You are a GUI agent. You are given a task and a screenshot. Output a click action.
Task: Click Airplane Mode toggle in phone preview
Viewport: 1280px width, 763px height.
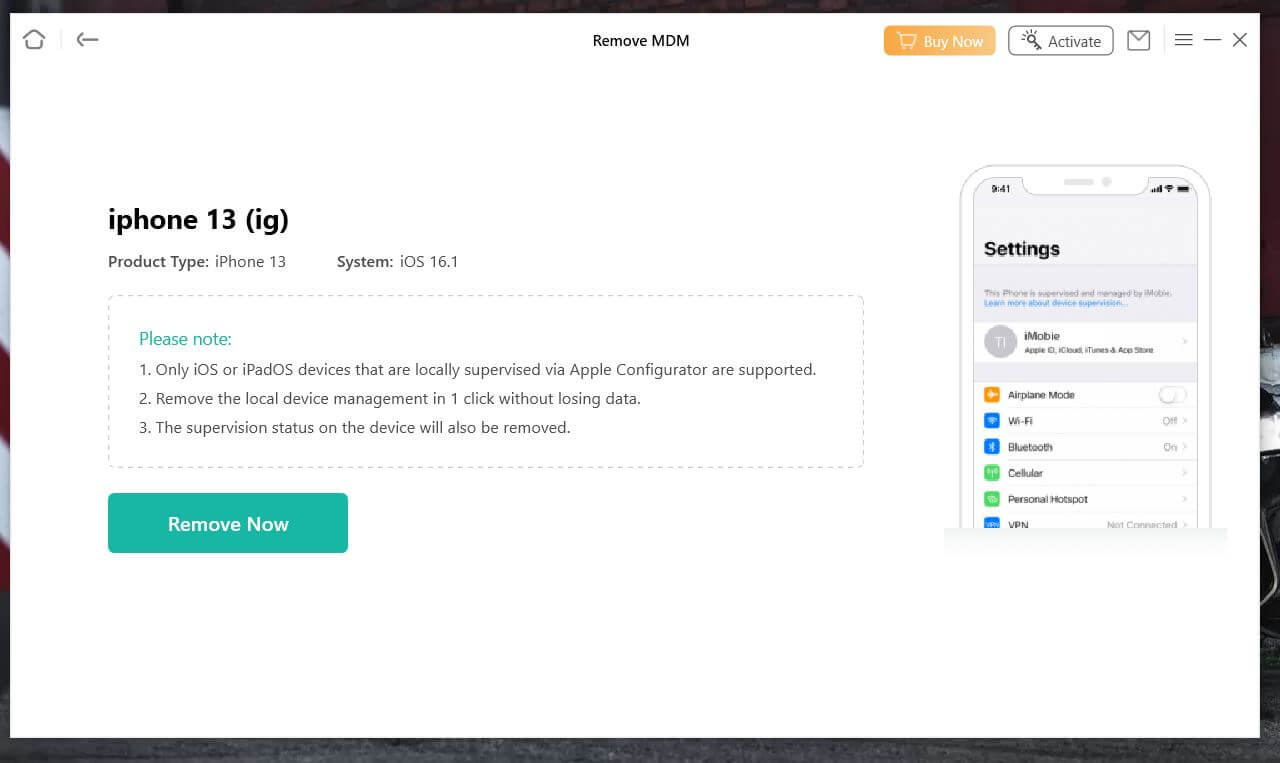coord(1172,395)
